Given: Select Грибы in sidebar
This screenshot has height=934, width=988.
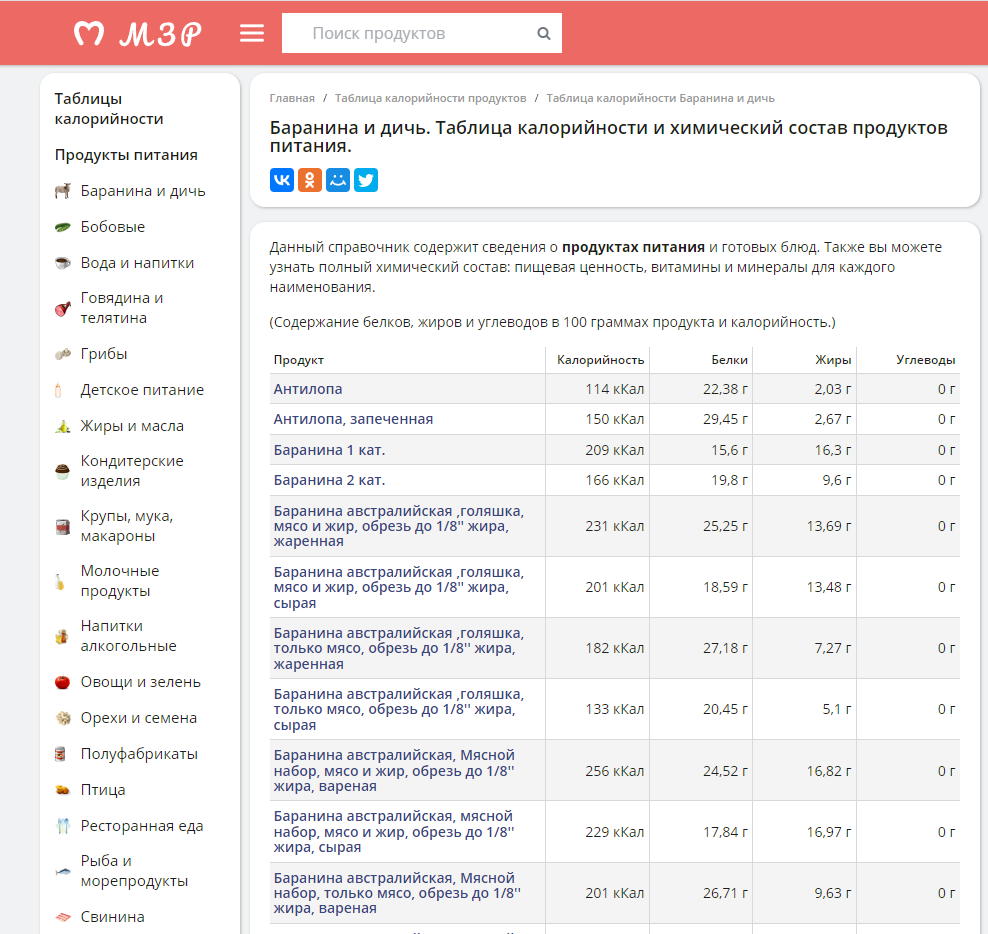Looking at the screenshot, I should 104,354.
